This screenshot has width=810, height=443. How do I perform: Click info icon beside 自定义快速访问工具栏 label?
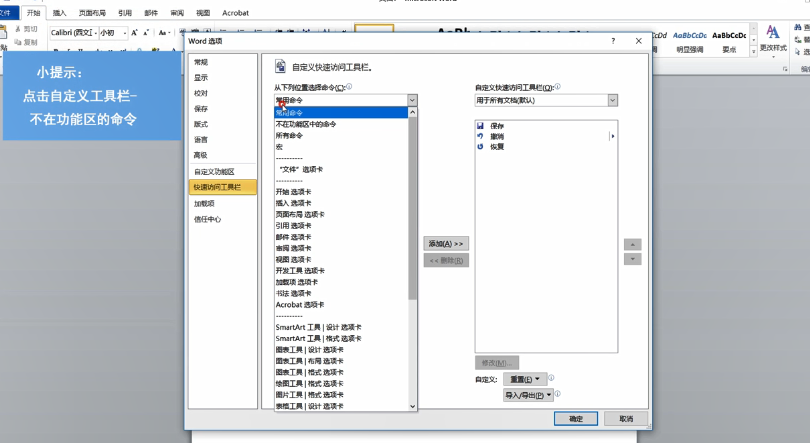(x=557, y=87)
